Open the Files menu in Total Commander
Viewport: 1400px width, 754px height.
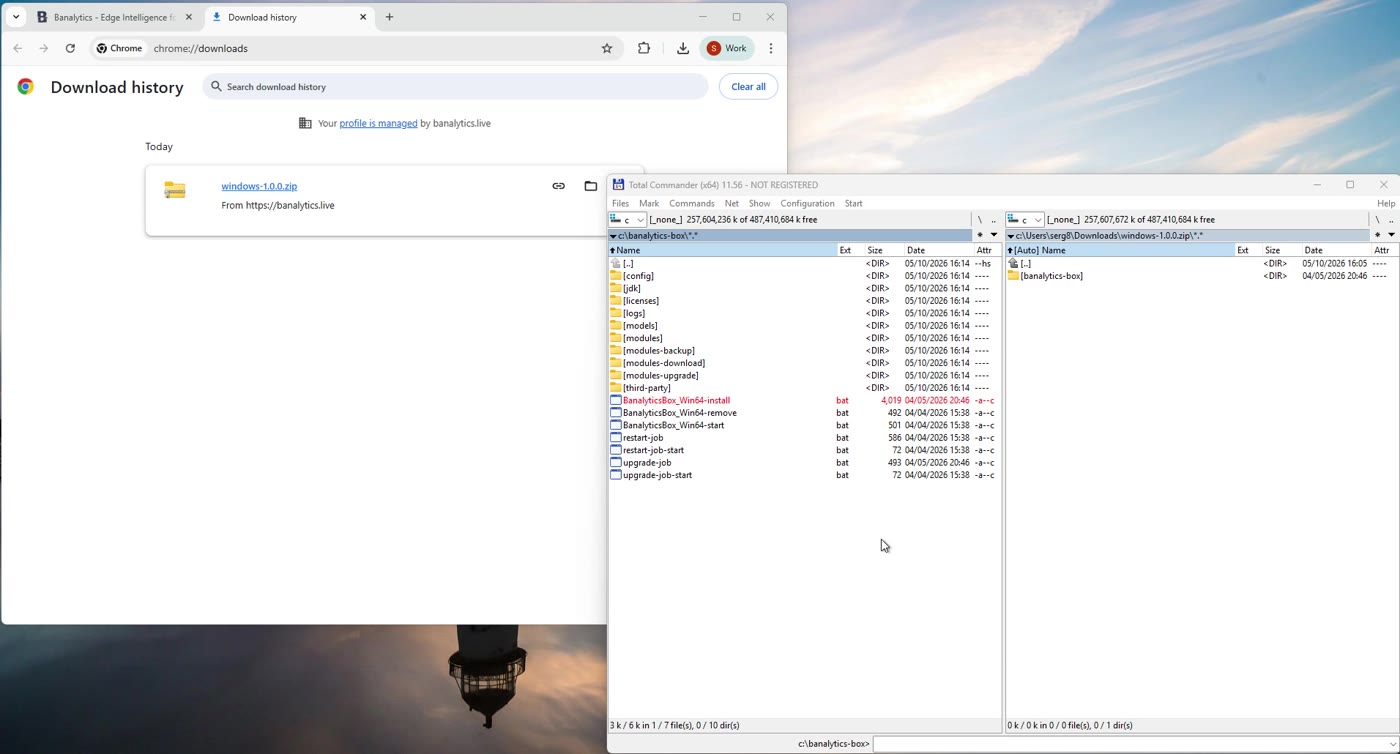(x=620, y=203)
